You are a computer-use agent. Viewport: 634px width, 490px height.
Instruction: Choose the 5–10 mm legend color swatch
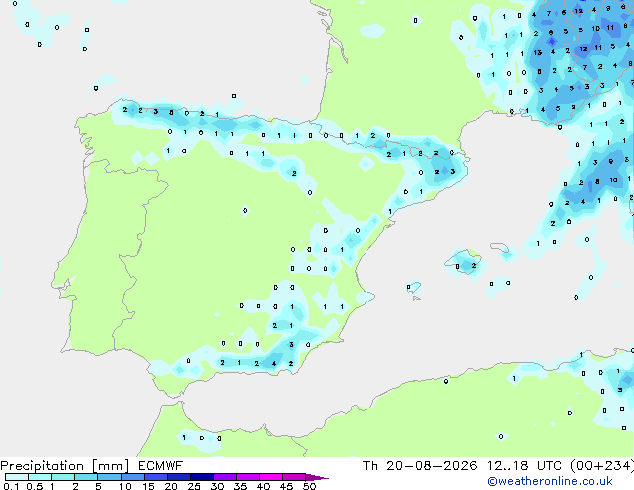109,477
